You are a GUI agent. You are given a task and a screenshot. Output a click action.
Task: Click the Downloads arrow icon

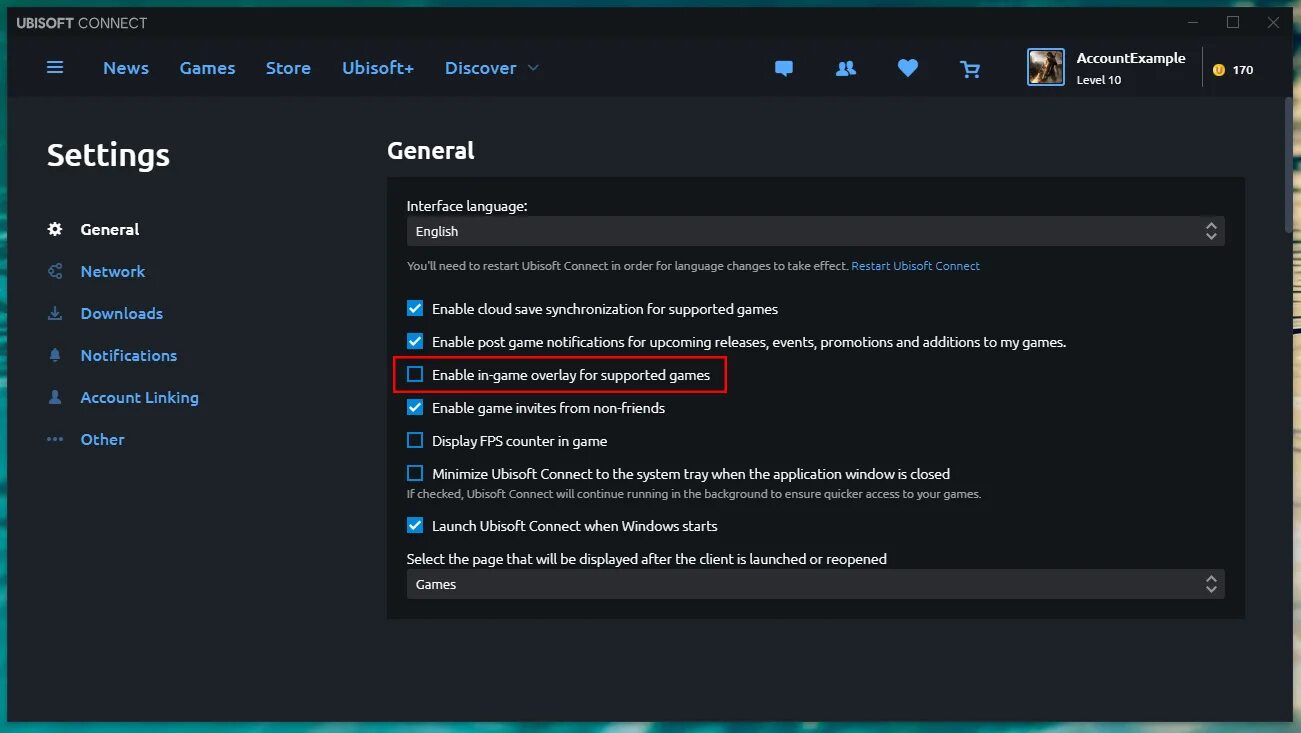pyautogui.click(x=55, y=313)
